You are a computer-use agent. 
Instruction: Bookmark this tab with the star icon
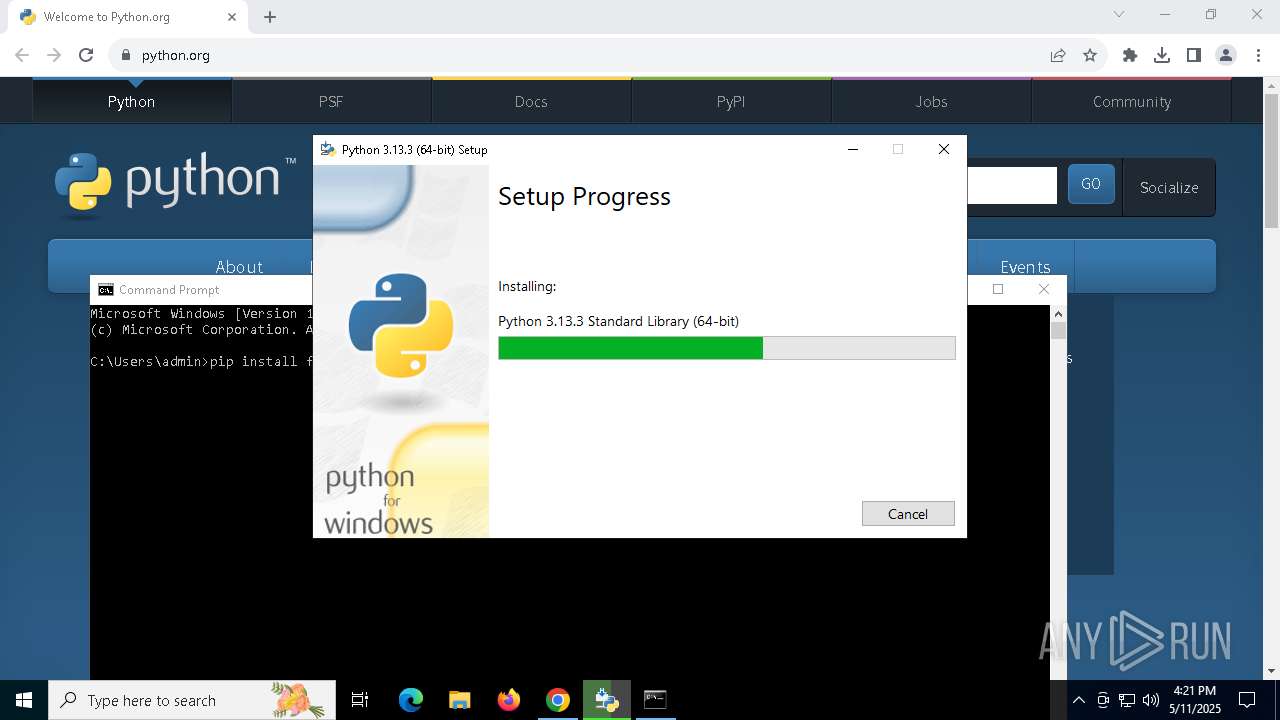(1090, 55)
